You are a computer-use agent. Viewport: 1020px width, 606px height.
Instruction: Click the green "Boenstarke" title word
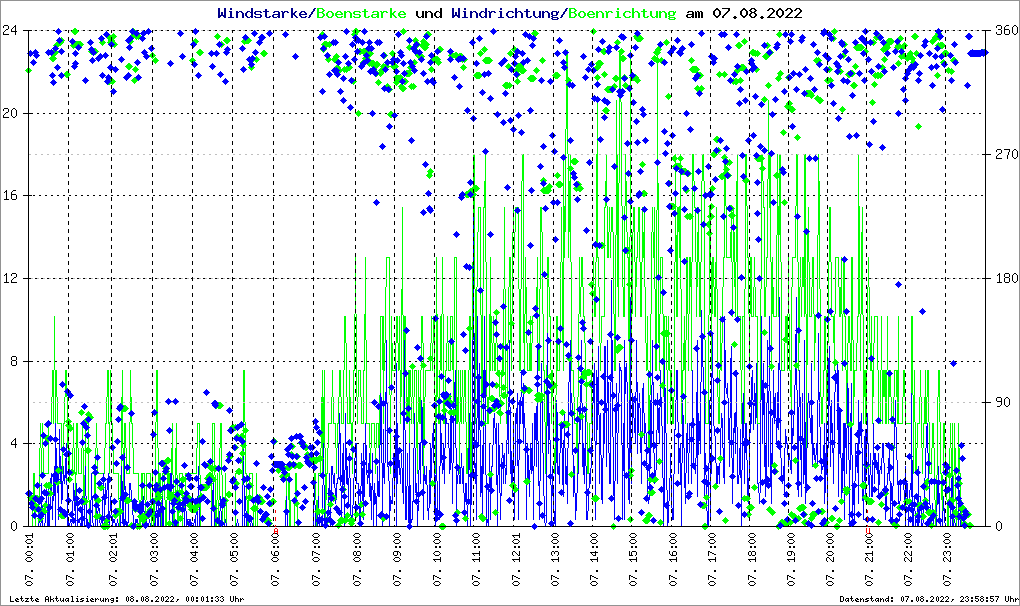coord(361,13)
